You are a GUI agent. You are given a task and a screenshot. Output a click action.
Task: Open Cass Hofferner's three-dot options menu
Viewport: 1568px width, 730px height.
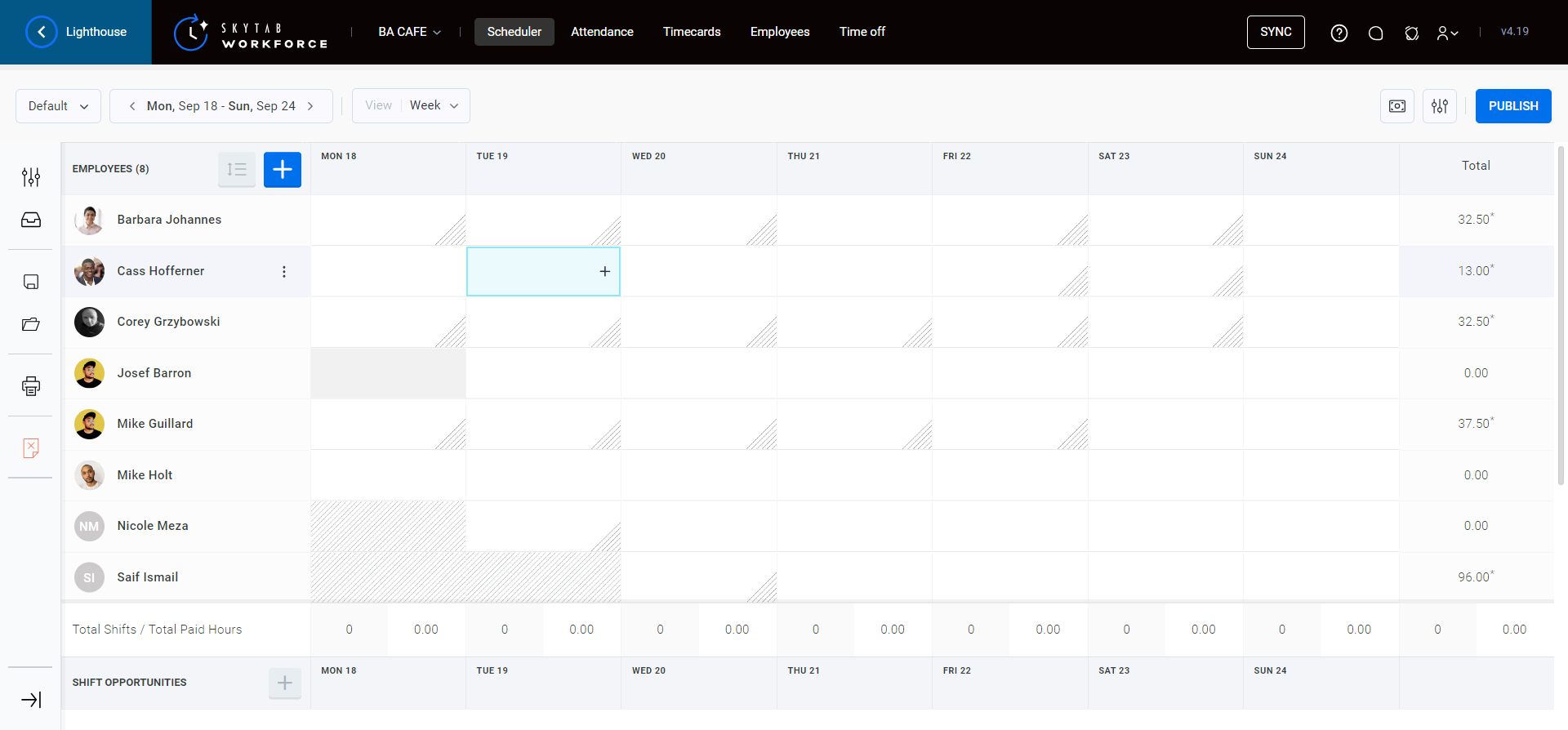click(x=284, y=272)
